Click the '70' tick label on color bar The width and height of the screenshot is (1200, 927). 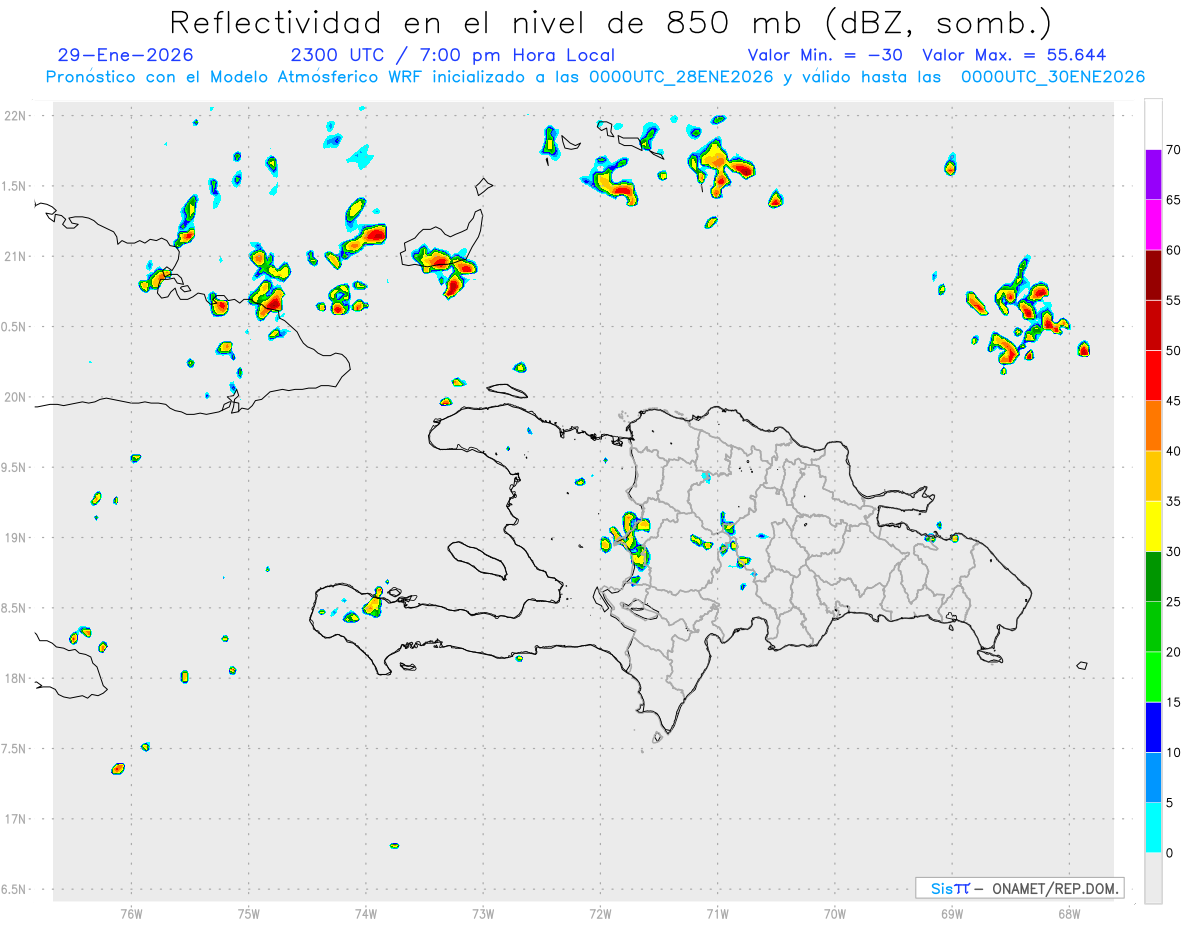(x=1173, y=150)
